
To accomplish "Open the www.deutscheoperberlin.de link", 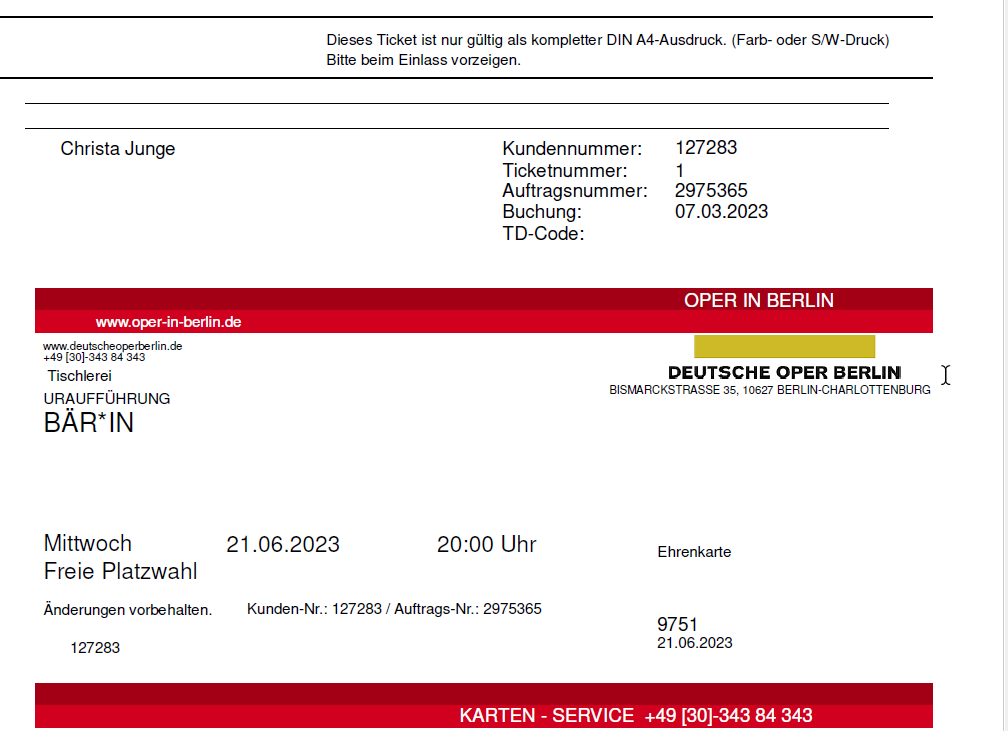I will pos(112,346).
